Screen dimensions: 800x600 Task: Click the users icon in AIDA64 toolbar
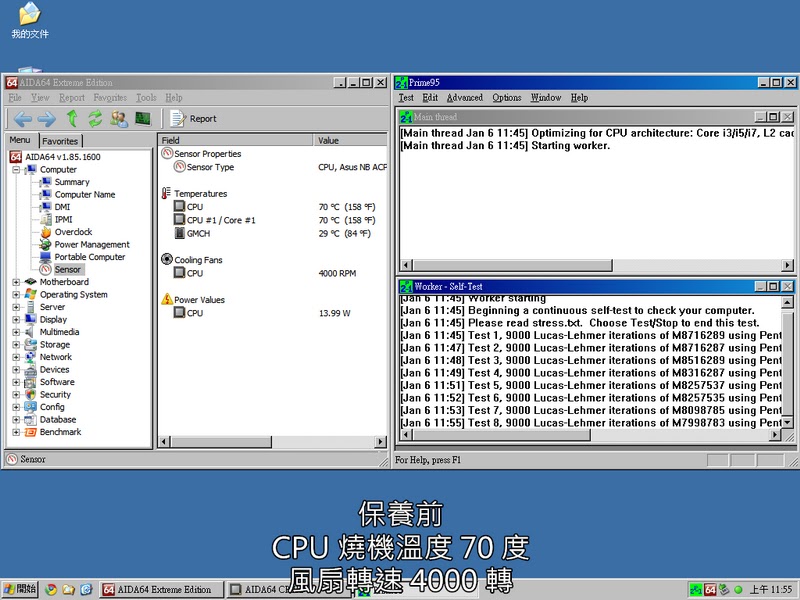point(119,118)
